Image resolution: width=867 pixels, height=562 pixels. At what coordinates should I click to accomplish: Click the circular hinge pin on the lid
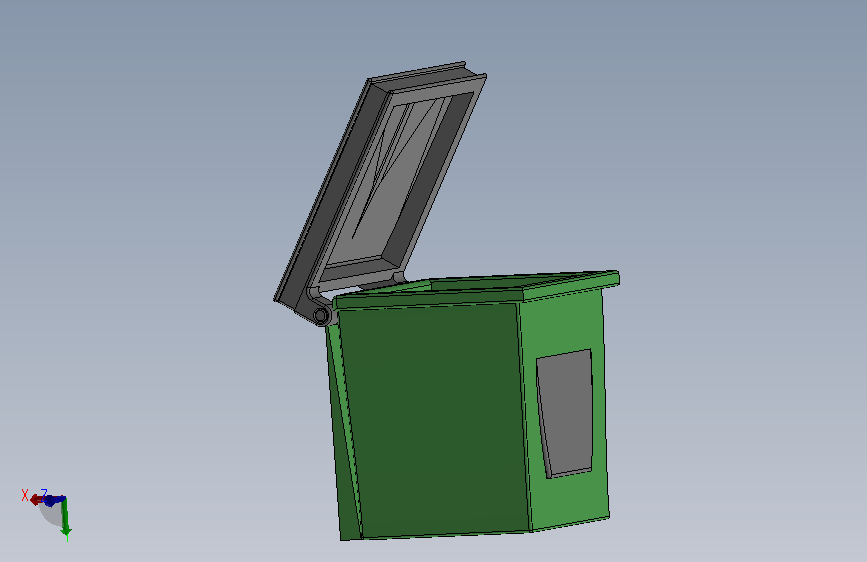coord(321,316)
